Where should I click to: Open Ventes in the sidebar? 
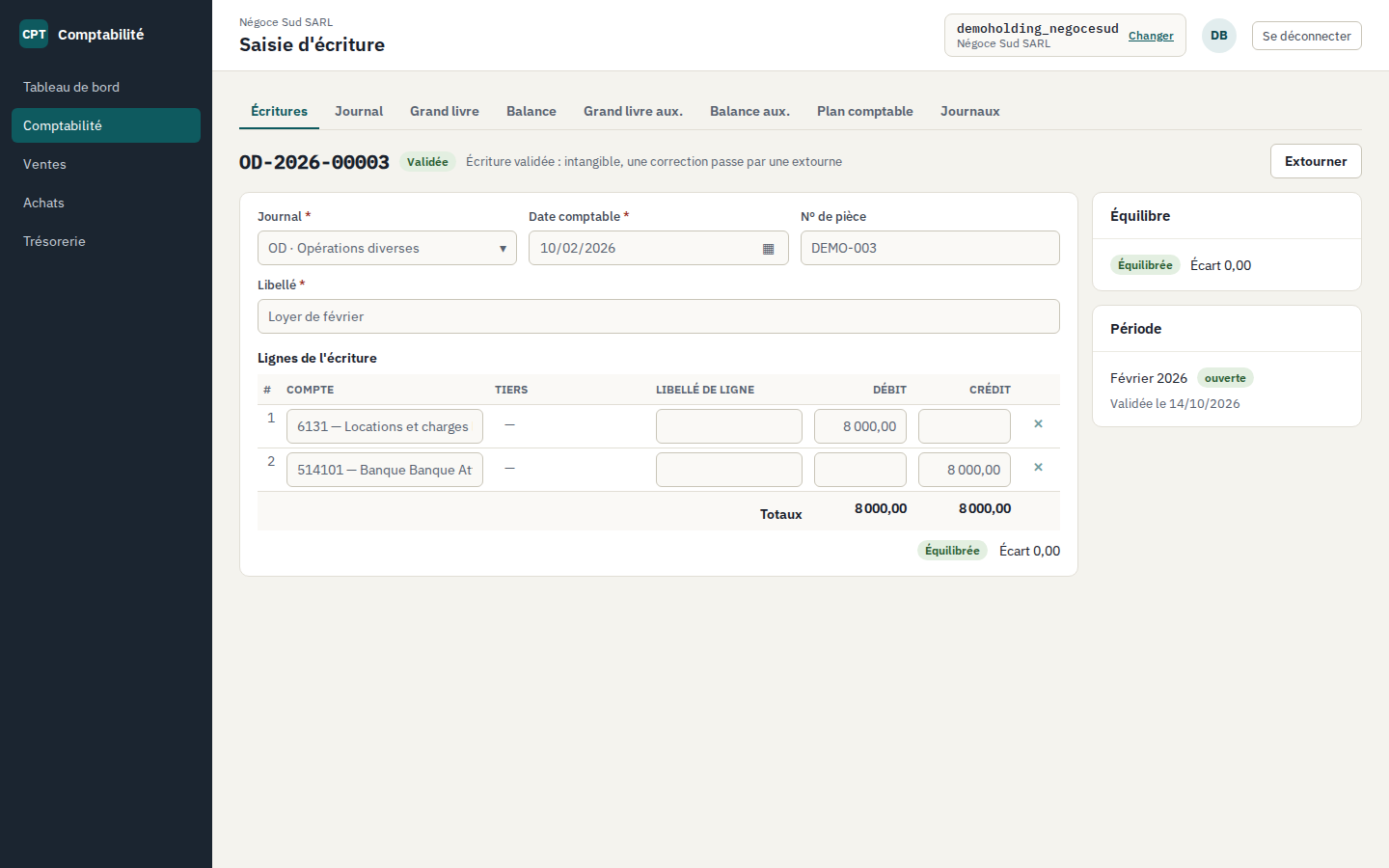coord(106,164)
